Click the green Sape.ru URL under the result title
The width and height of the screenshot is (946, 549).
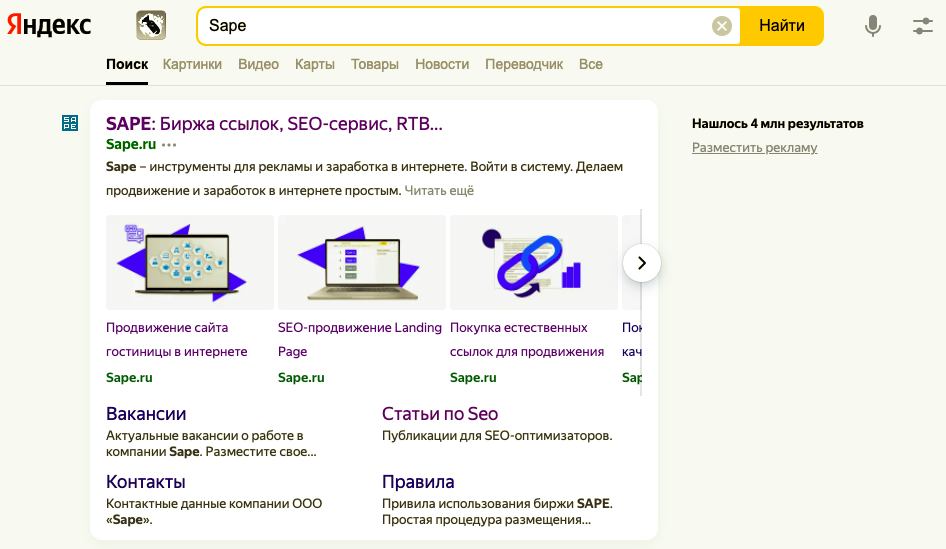131,144
